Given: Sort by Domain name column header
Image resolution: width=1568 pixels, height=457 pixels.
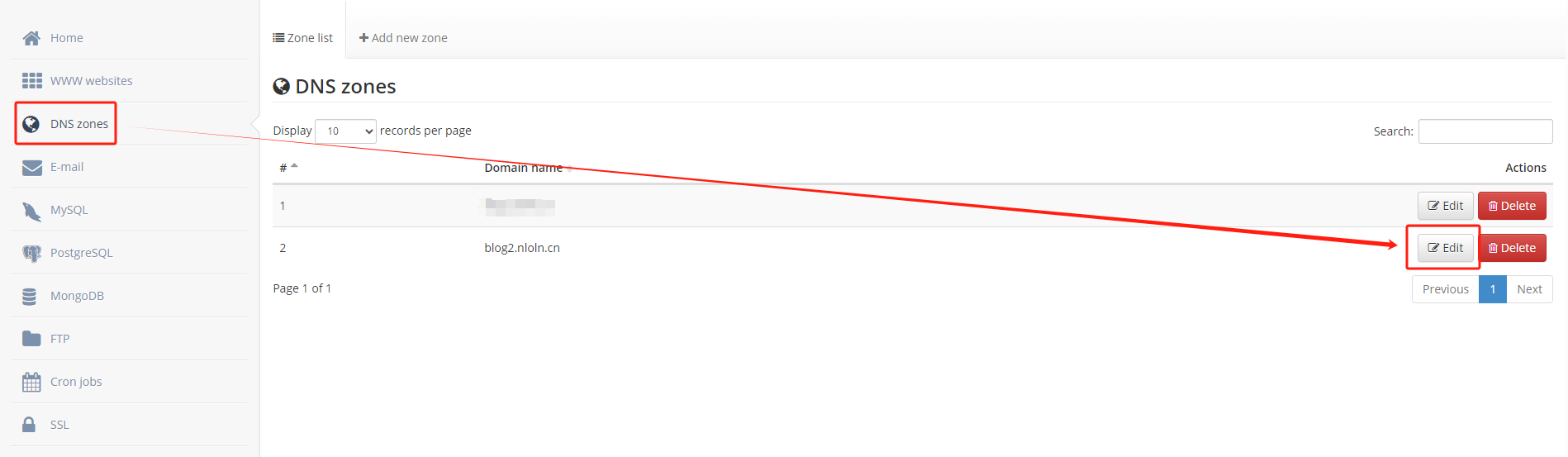Looking at the screenshot, I should point(524,168).
